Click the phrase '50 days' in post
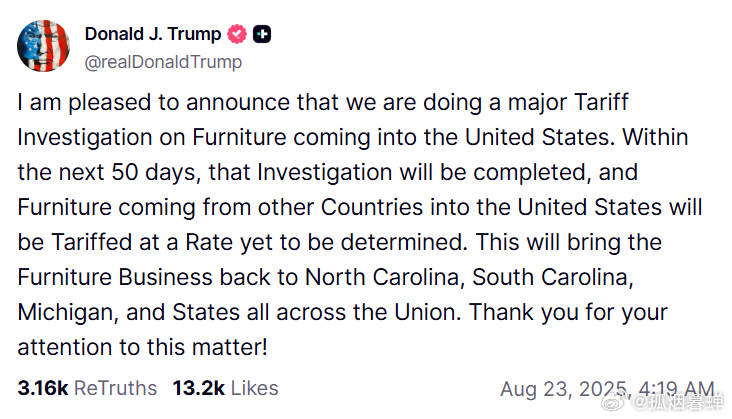Viewport: 732px width, 419px height. 156,172
